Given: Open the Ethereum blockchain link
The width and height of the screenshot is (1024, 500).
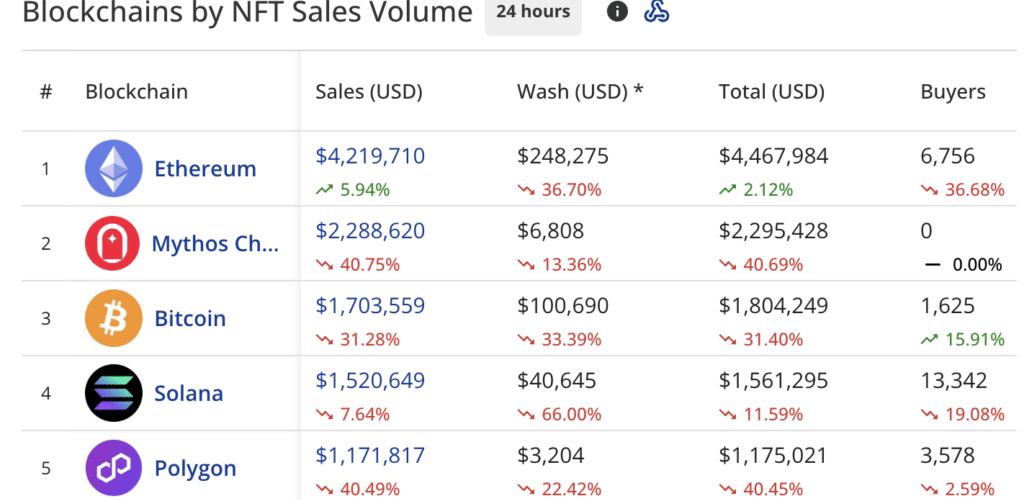Looking at the screenshot, I should [205, 169].
